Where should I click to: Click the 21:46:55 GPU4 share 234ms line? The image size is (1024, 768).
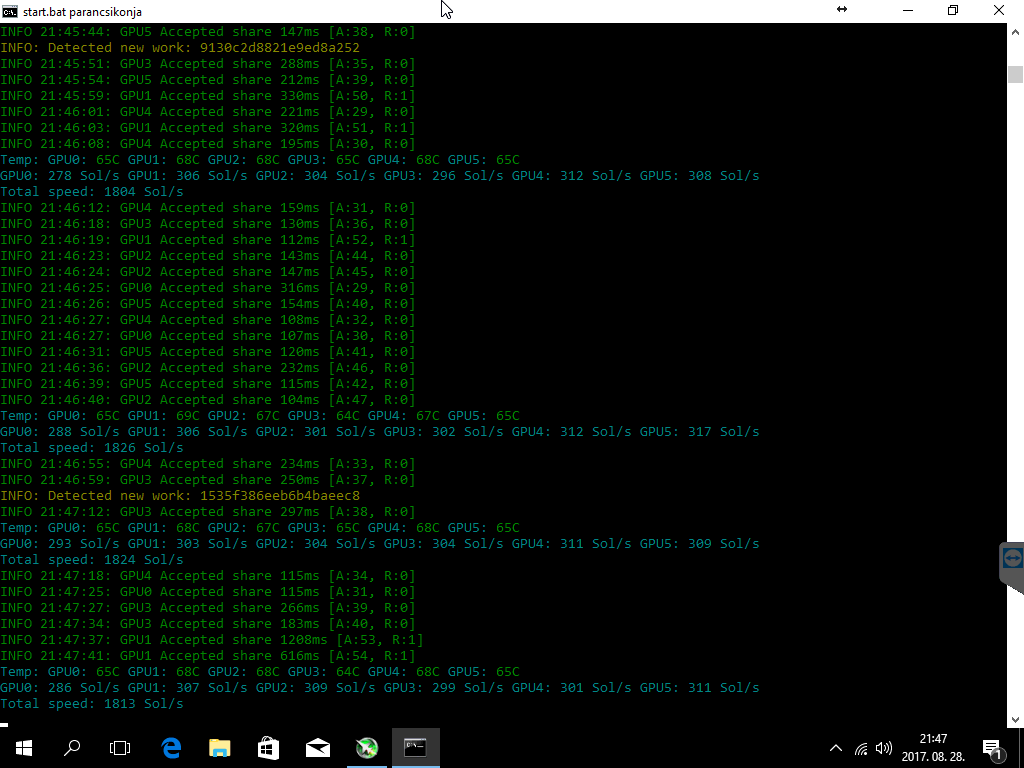(208, 464)
